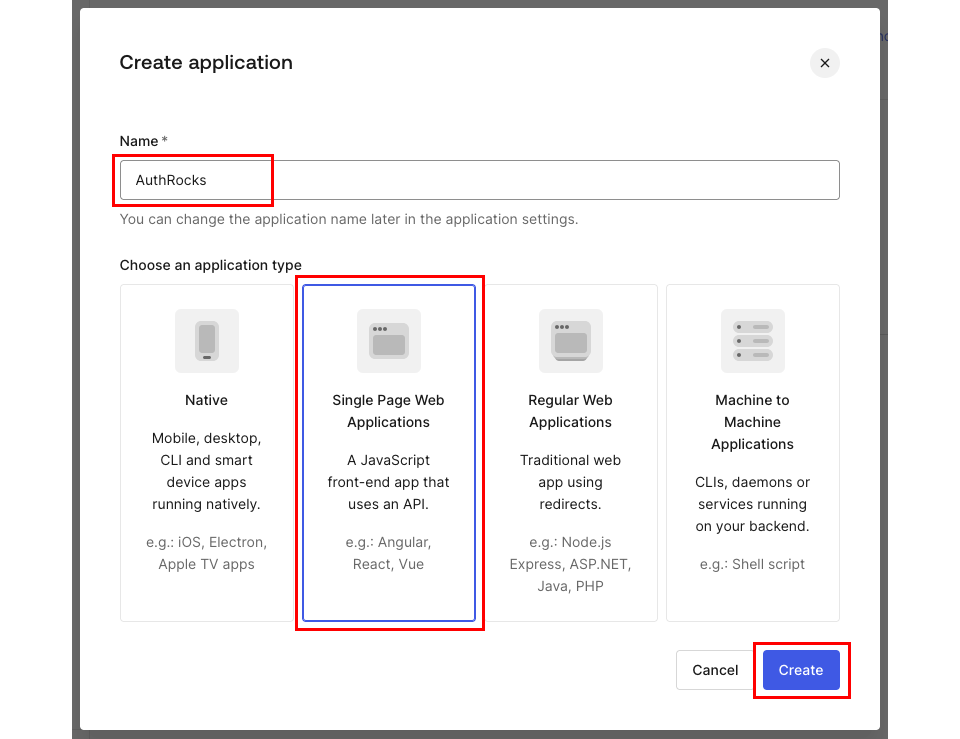This screenshot has width=960, height=739.
Task: Pick Regular Web Applications type title
Action: pyautogui.click(x=571, y=411)
